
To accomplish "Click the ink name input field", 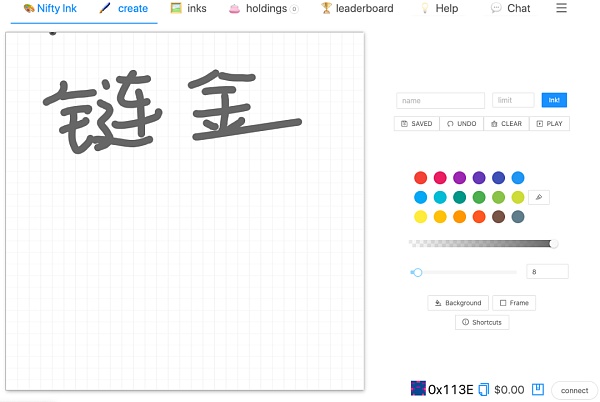I will point(440,100).
